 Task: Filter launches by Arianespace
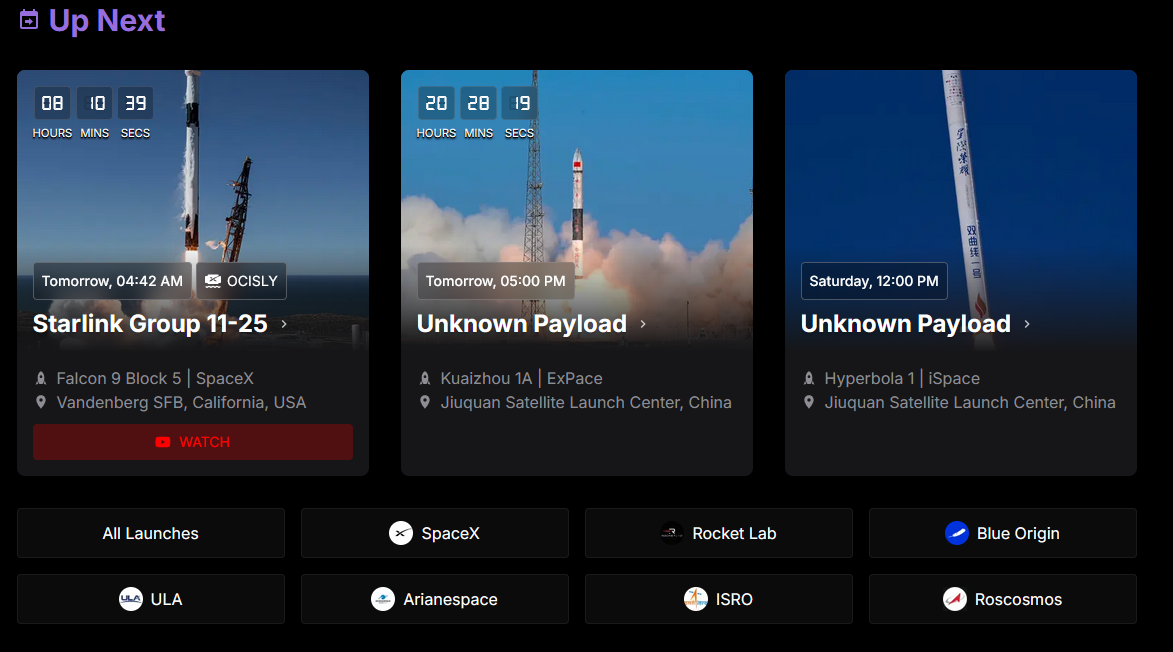tap(435, 599)
